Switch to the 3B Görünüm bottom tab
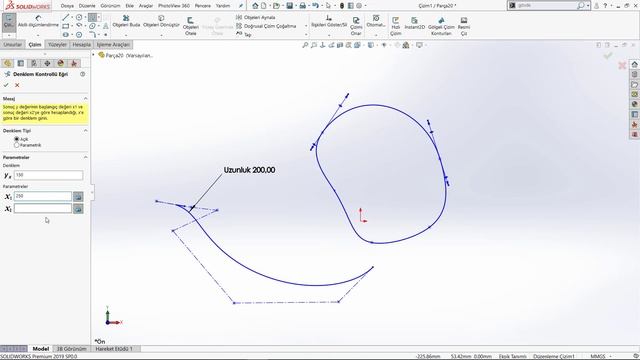The width and height of the screenshot is (640, 360). (71, 349)
